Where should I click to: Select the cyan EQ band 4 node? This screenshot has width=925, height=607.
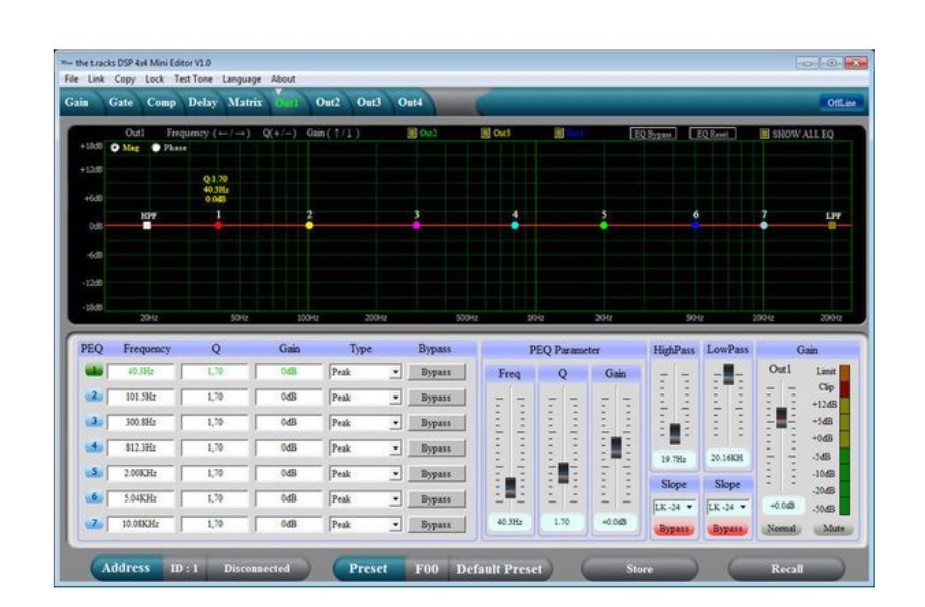(515, 226)
